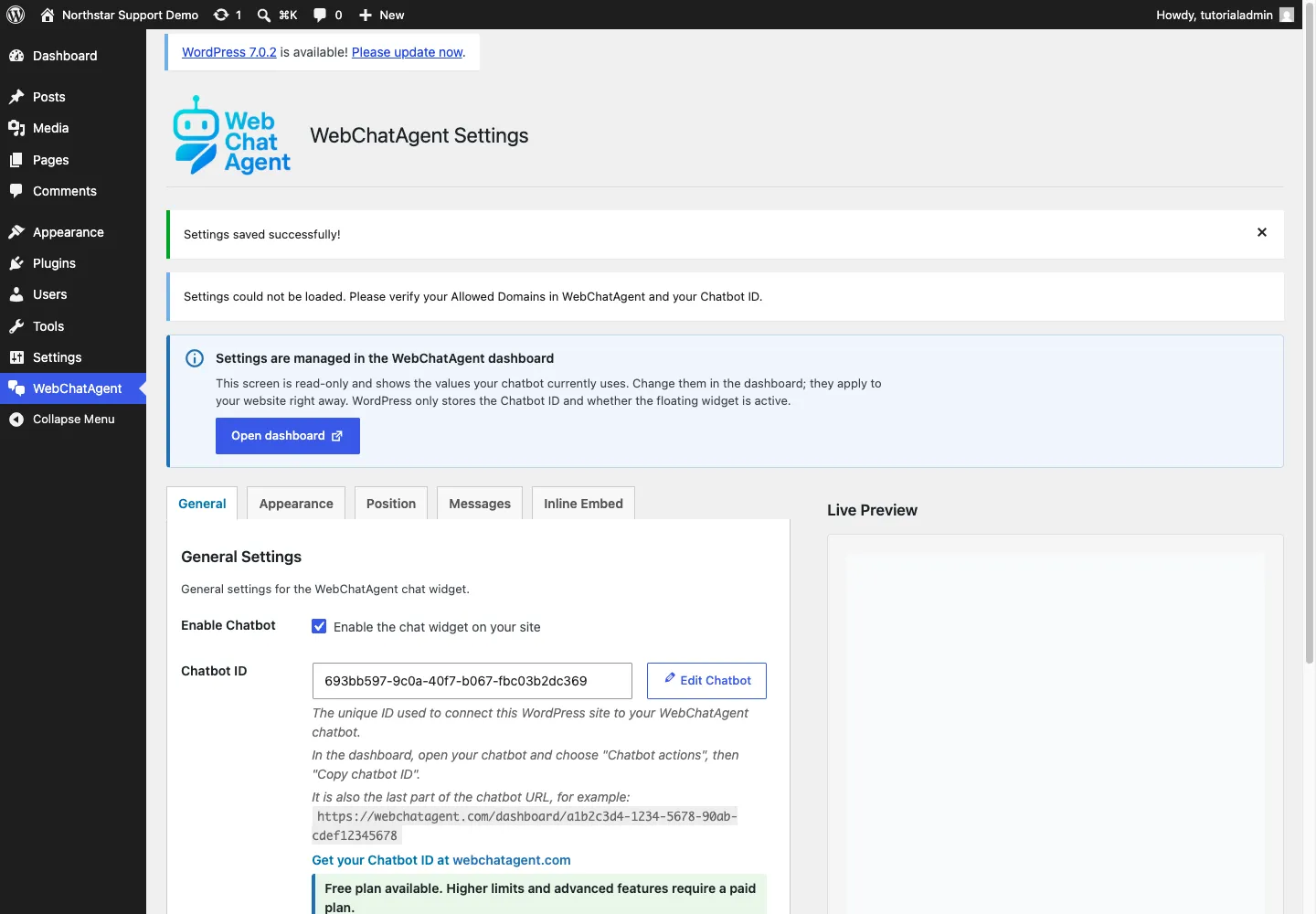This screenshot has height=914, width=1316.
Task: Click the Plugins plug icon
Action: click(16, 263)
